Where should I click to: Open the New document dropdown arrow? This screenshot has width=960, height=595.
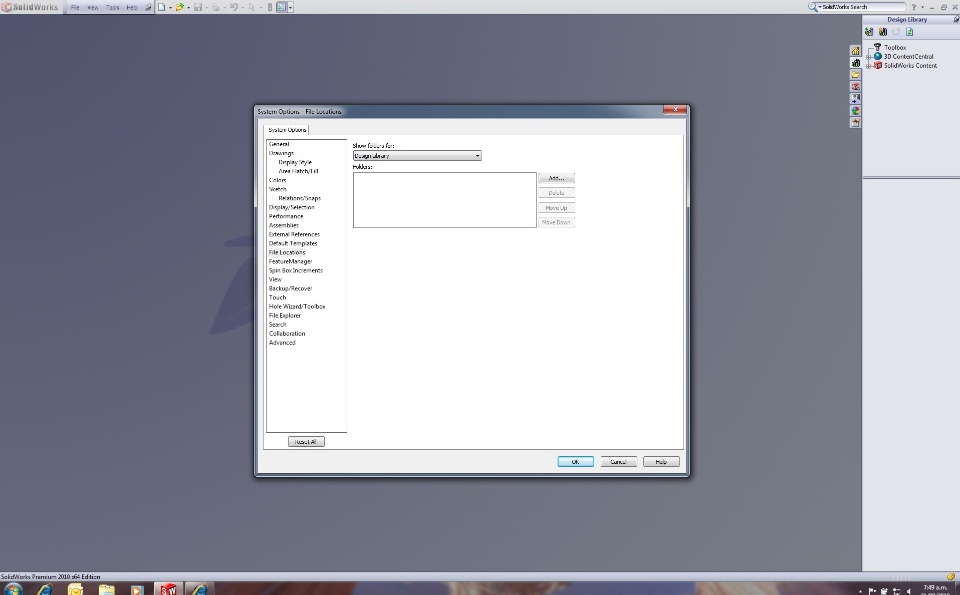point(170,7)
